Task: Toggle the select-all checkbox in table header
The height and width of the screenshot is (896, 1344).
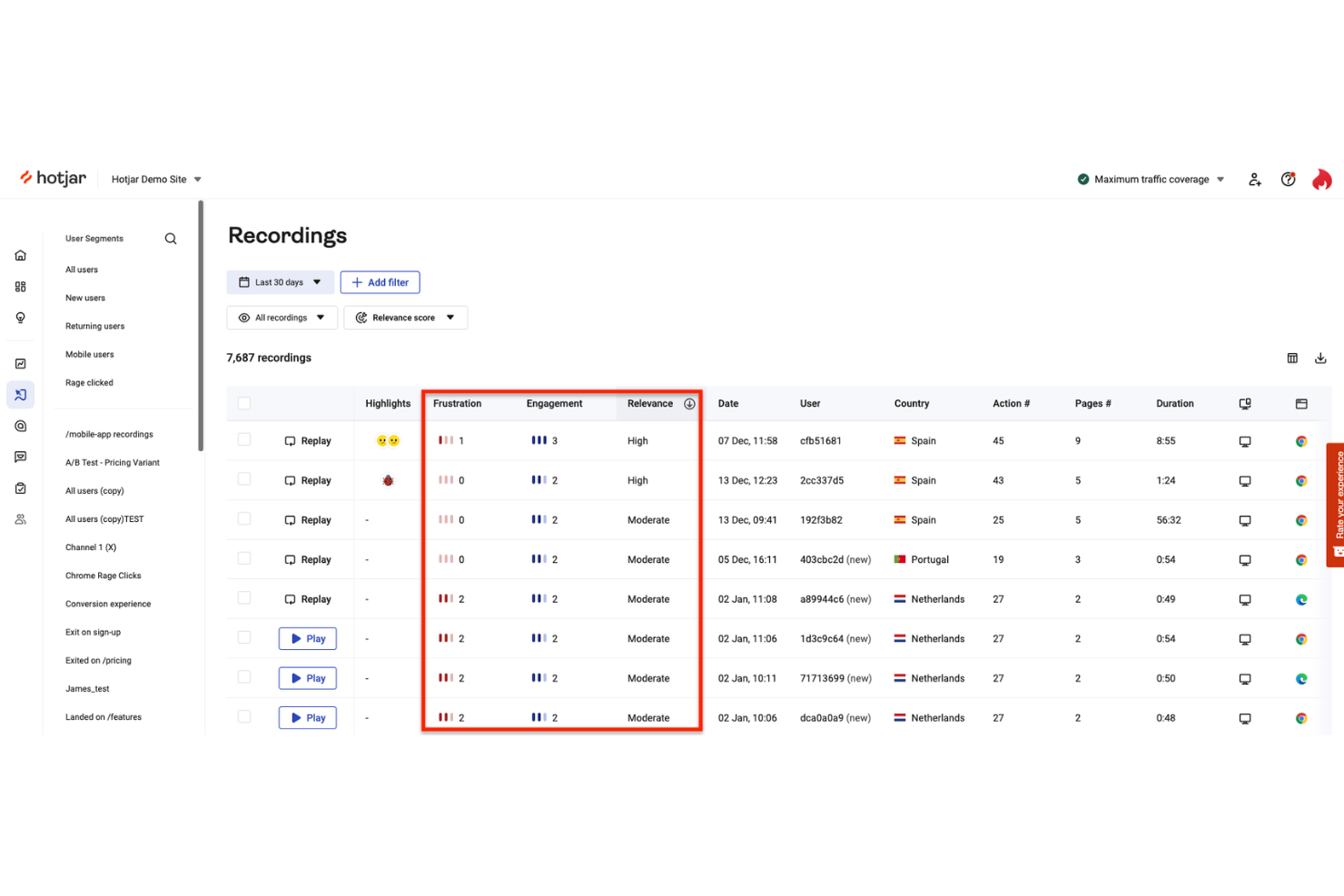Action: tap(244, 403)
